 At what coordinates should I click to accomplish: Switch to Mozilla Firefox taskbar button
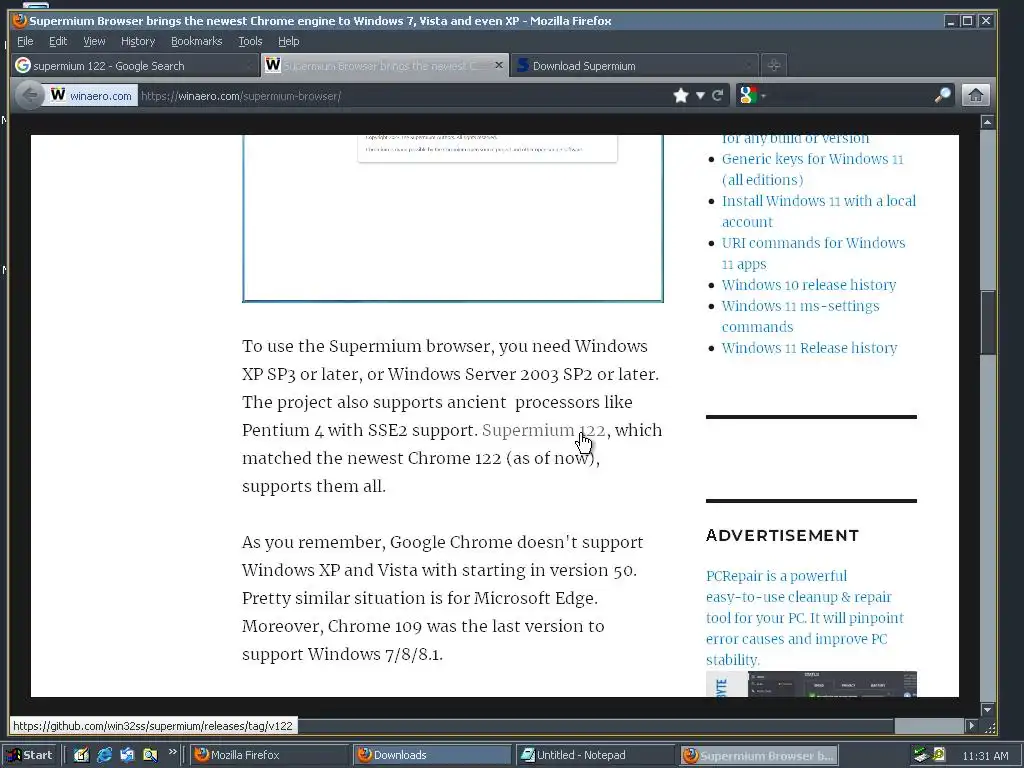pyautogui.click(x=270, y=755)
